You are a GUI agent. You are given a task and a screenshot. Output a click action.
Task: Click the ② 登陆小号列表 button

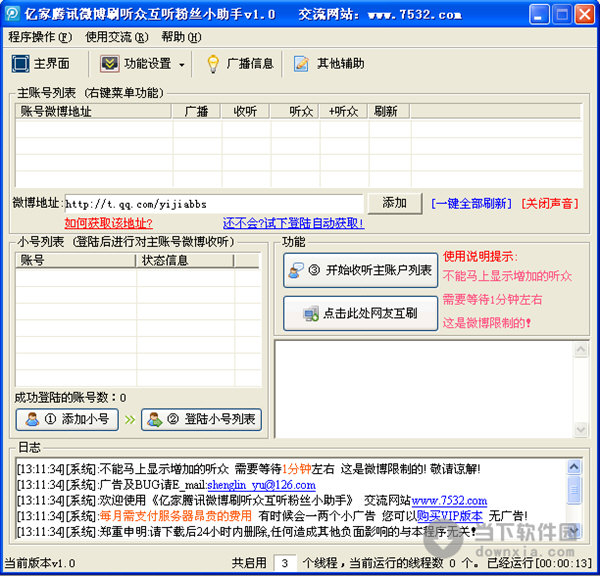tap(202, 419)
